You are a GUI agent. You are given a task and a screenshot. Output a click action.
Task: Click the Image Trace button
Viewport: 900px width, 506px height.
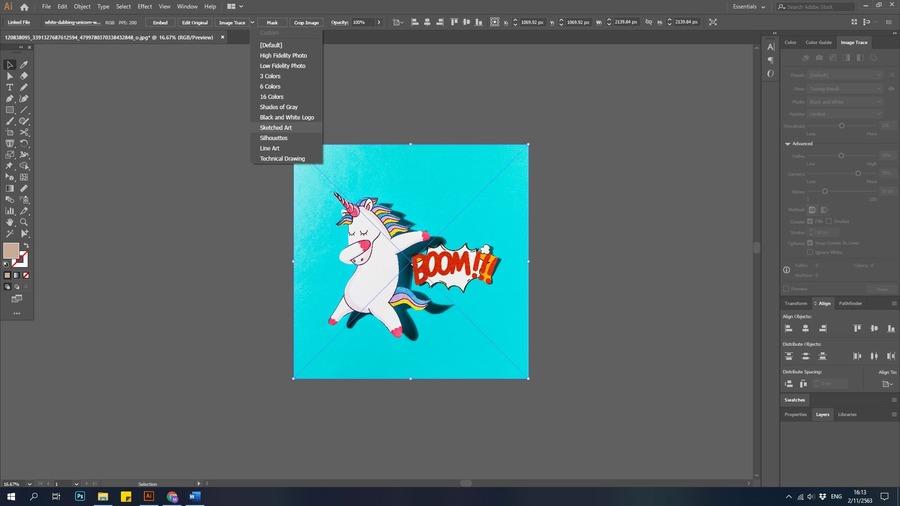[232, 22]
